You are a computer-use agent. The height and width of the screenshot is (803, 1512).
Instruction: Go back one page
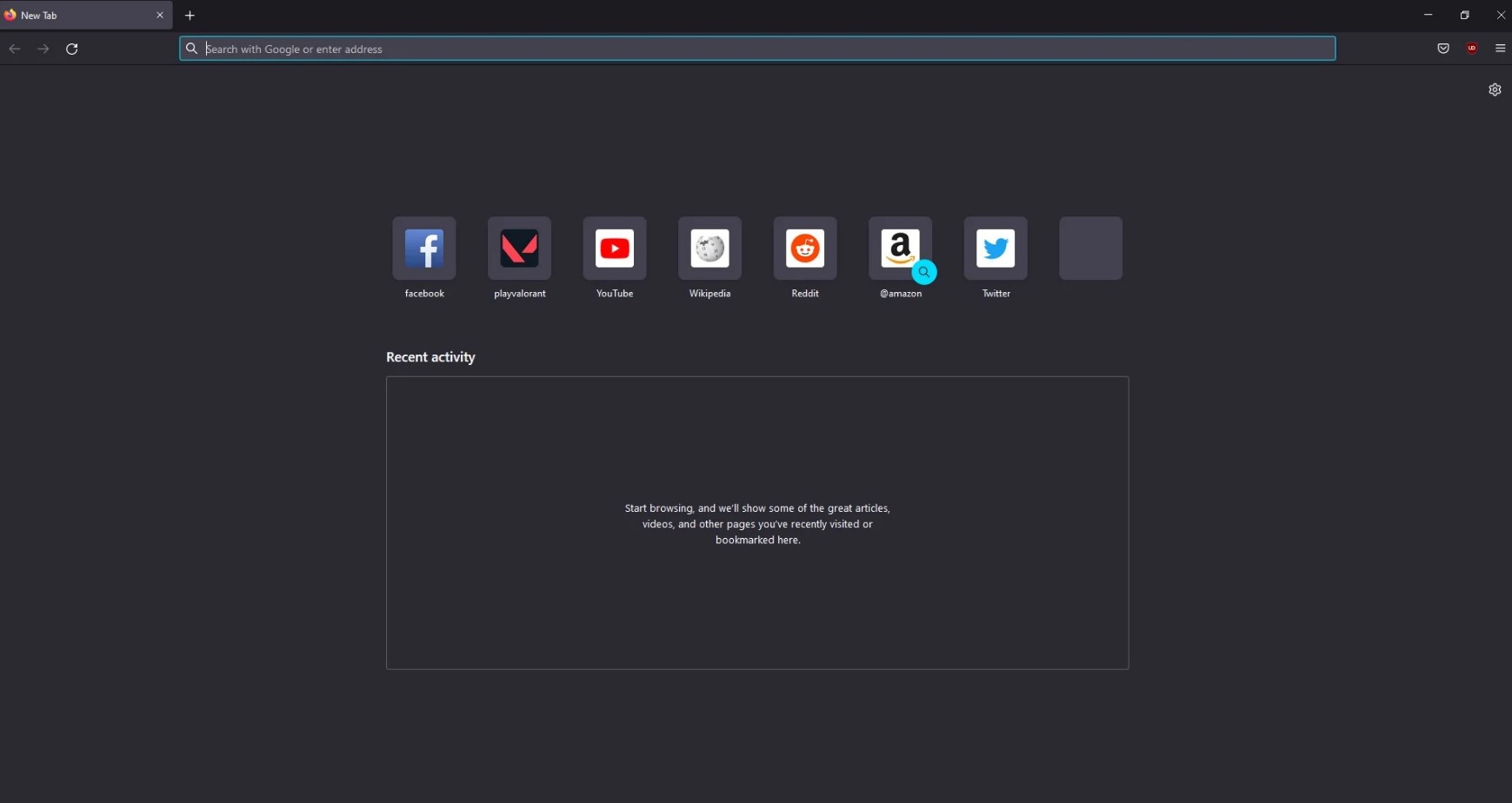pyautogui.click(x=15, y=50)
